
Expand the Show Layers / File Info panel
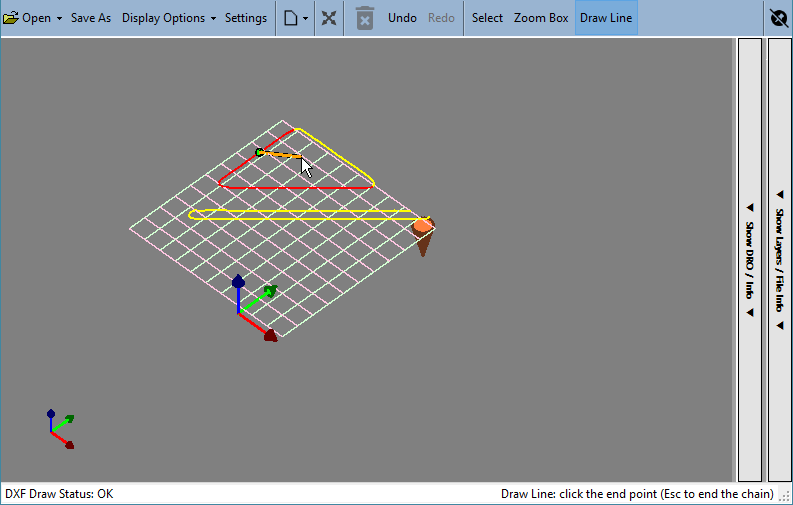779,260
